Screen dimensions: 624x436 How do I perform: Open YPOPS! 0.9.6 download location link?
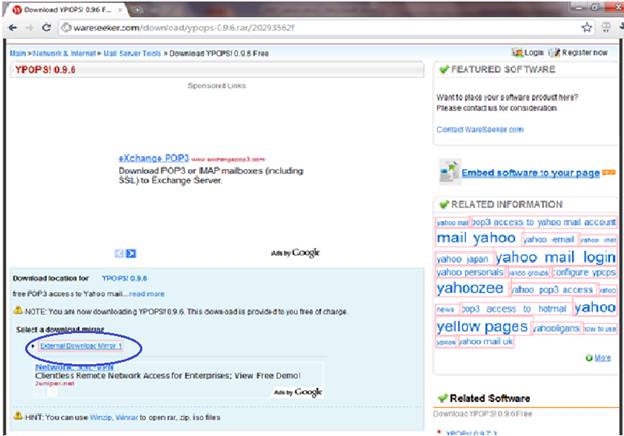124,278
